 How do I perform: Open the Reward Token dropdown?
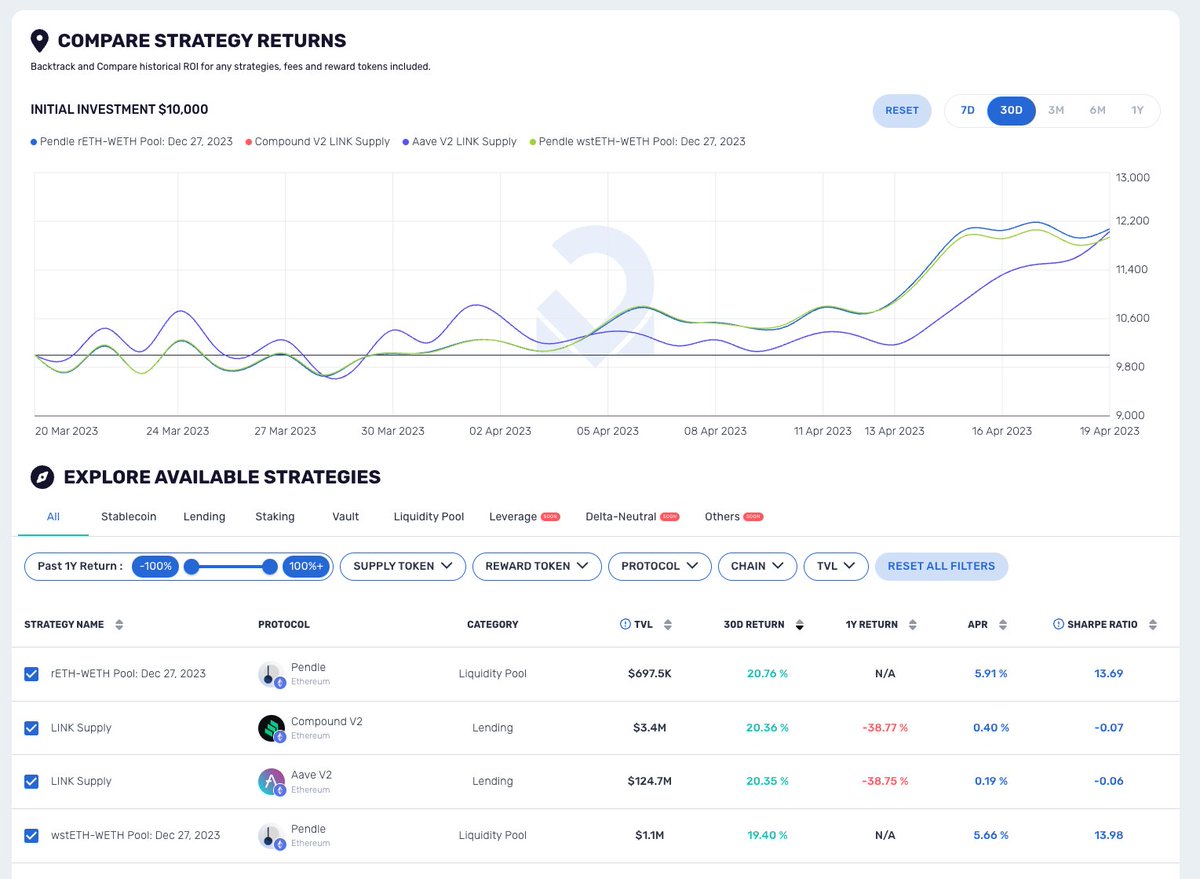pyautogui.click(x=537, y=566)
